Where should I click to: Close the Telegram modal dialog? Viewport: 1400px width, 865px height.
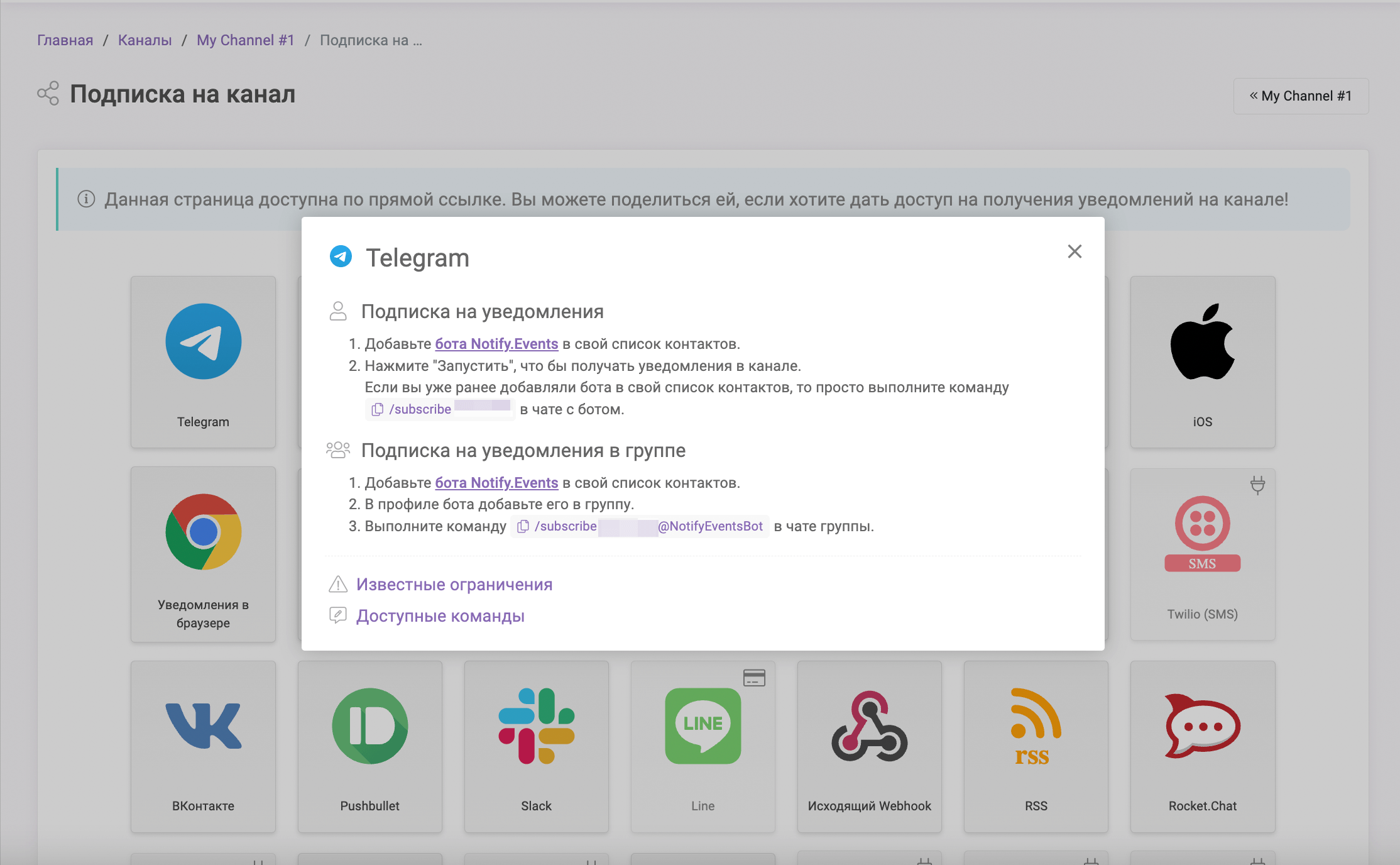1075,252
